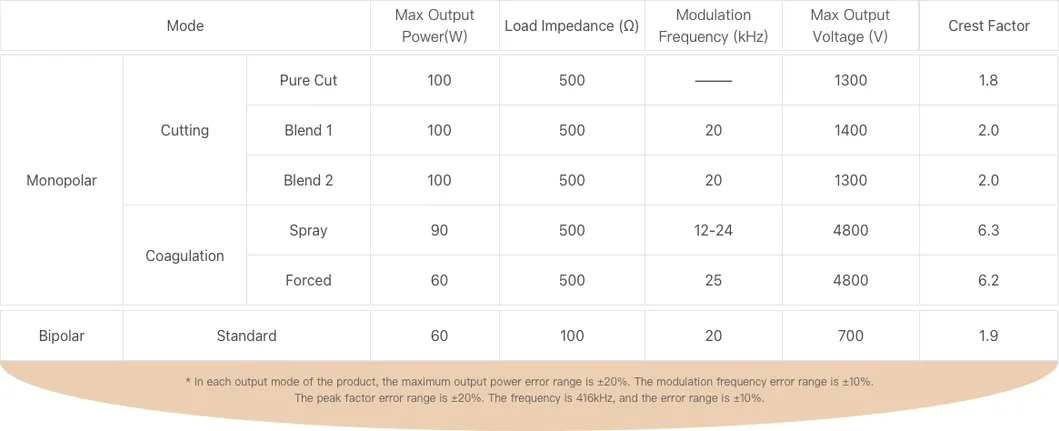This screenshot has width=1059, height=431.
Task: Select the Modulation Frequency (kHz) header
Action: click(x=713, y=26)
